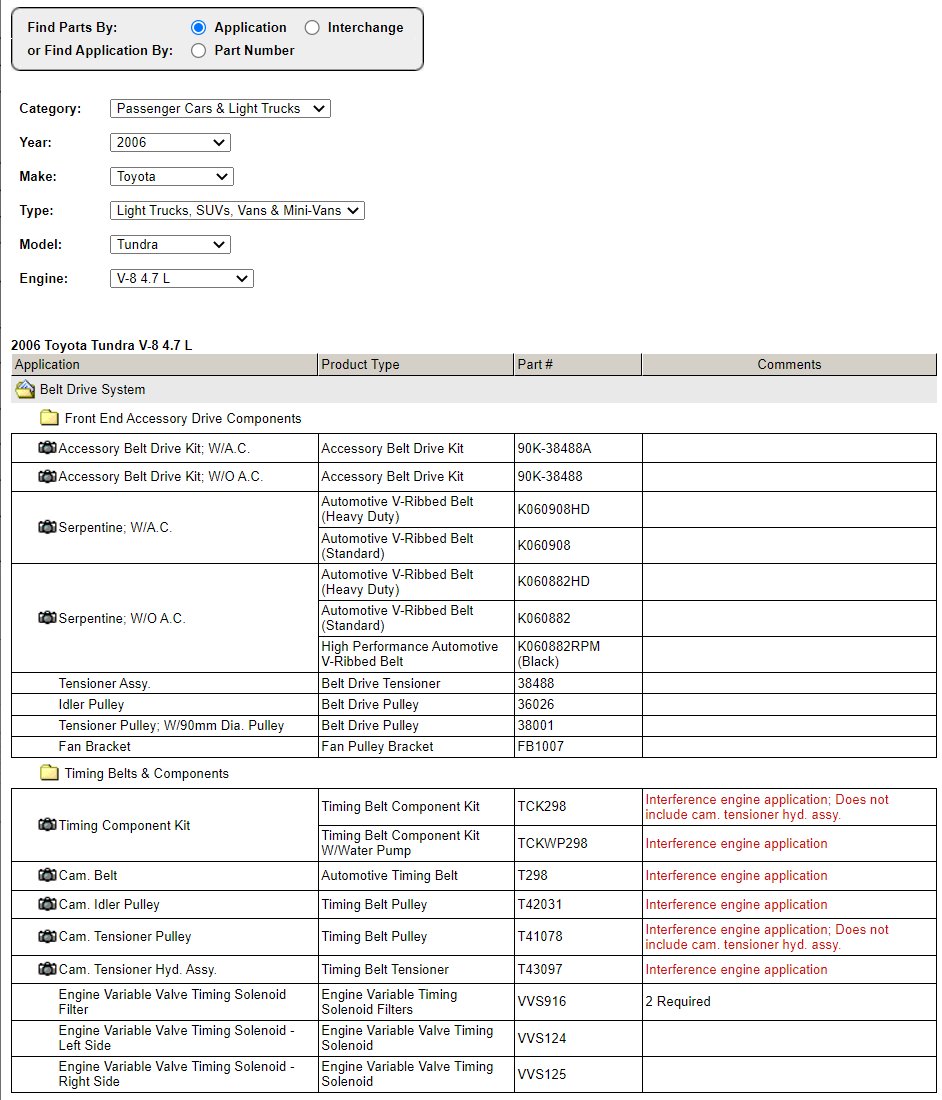Click part number 38001

(536, 725)
